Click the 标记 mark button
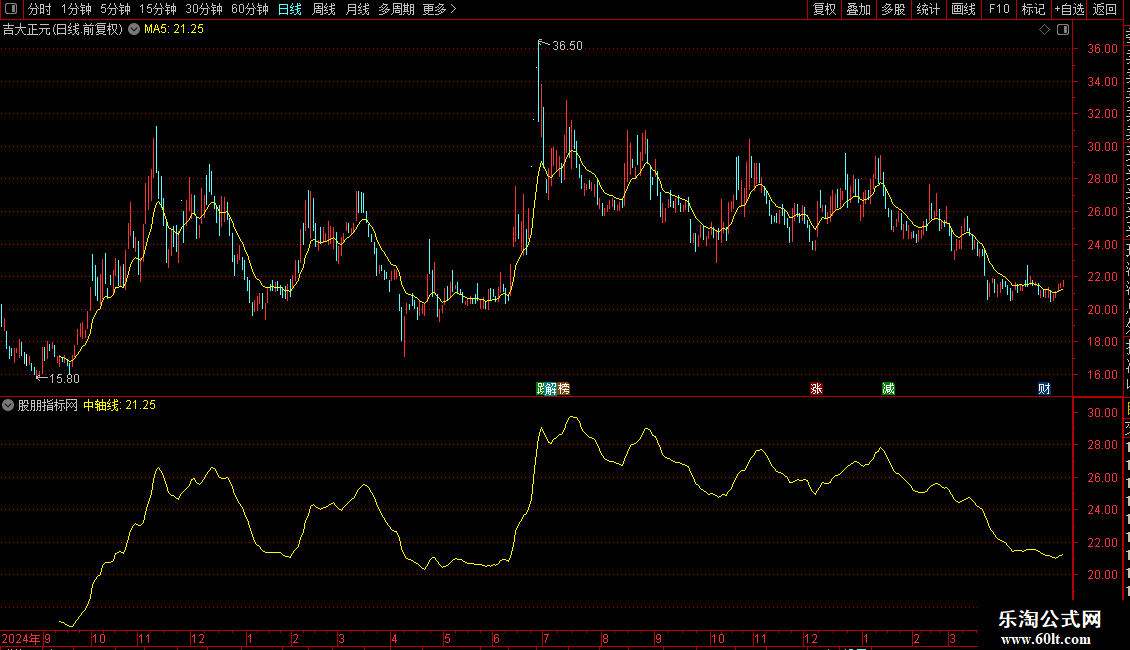The image size is (1130, 650). (1033, 9)
